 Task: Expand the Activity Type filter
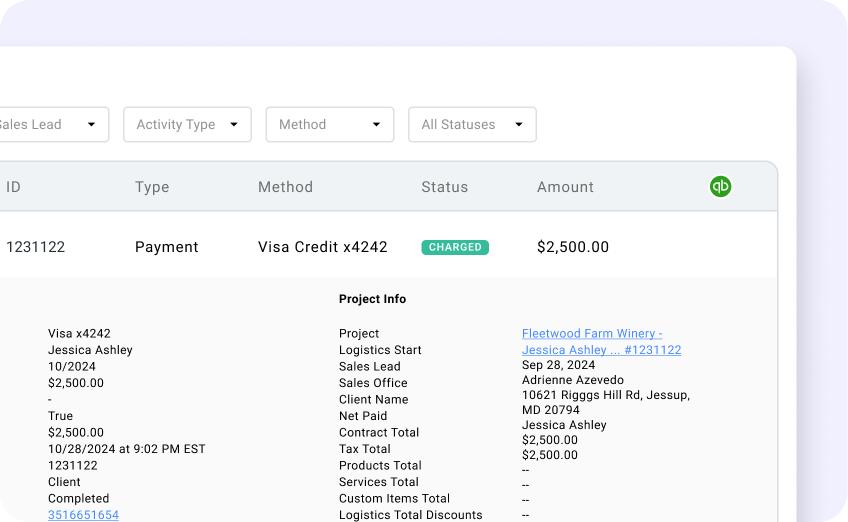coord(187,125)
